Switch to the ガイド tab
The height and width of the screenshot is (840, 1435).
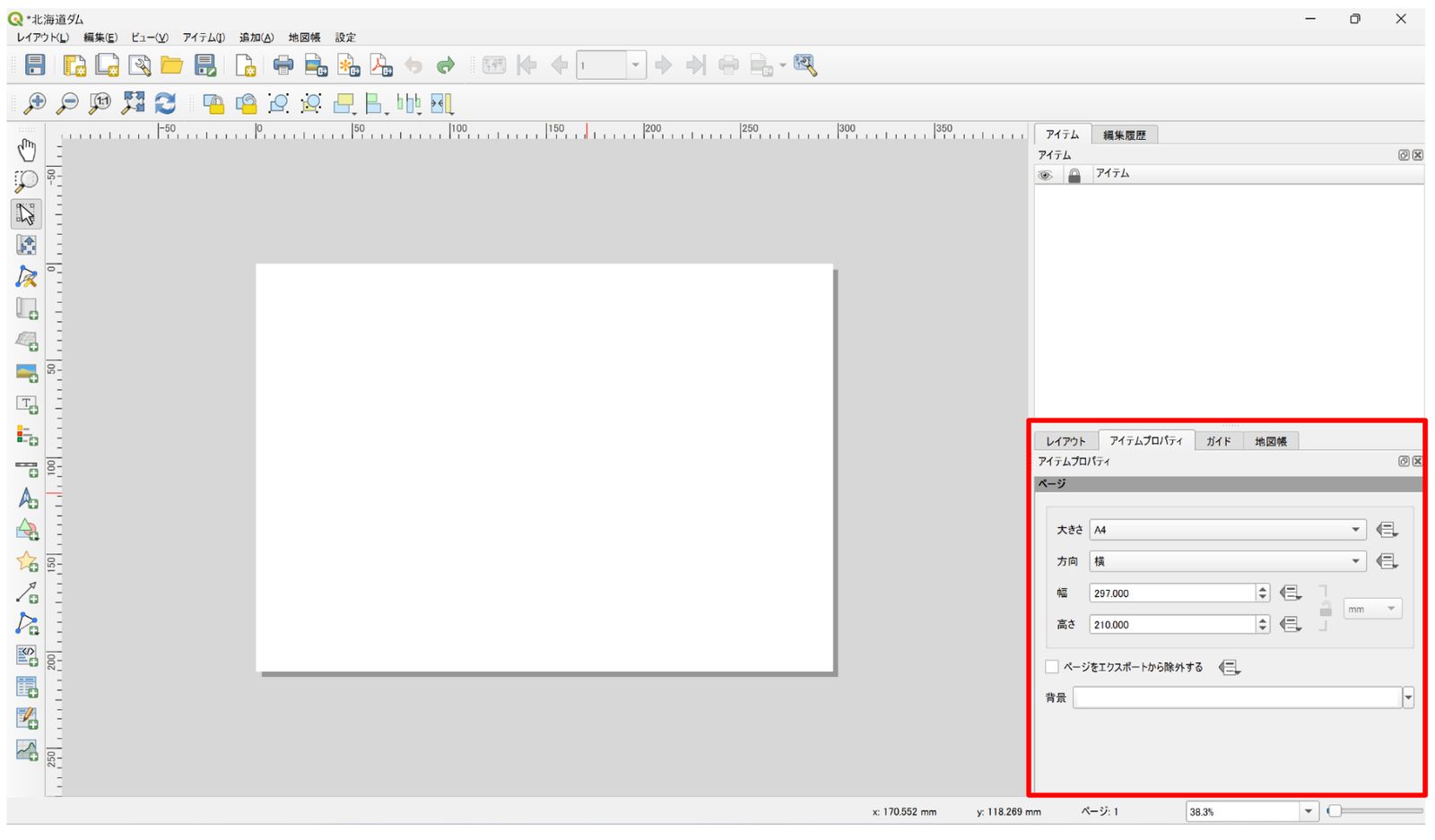(1218, 441)
